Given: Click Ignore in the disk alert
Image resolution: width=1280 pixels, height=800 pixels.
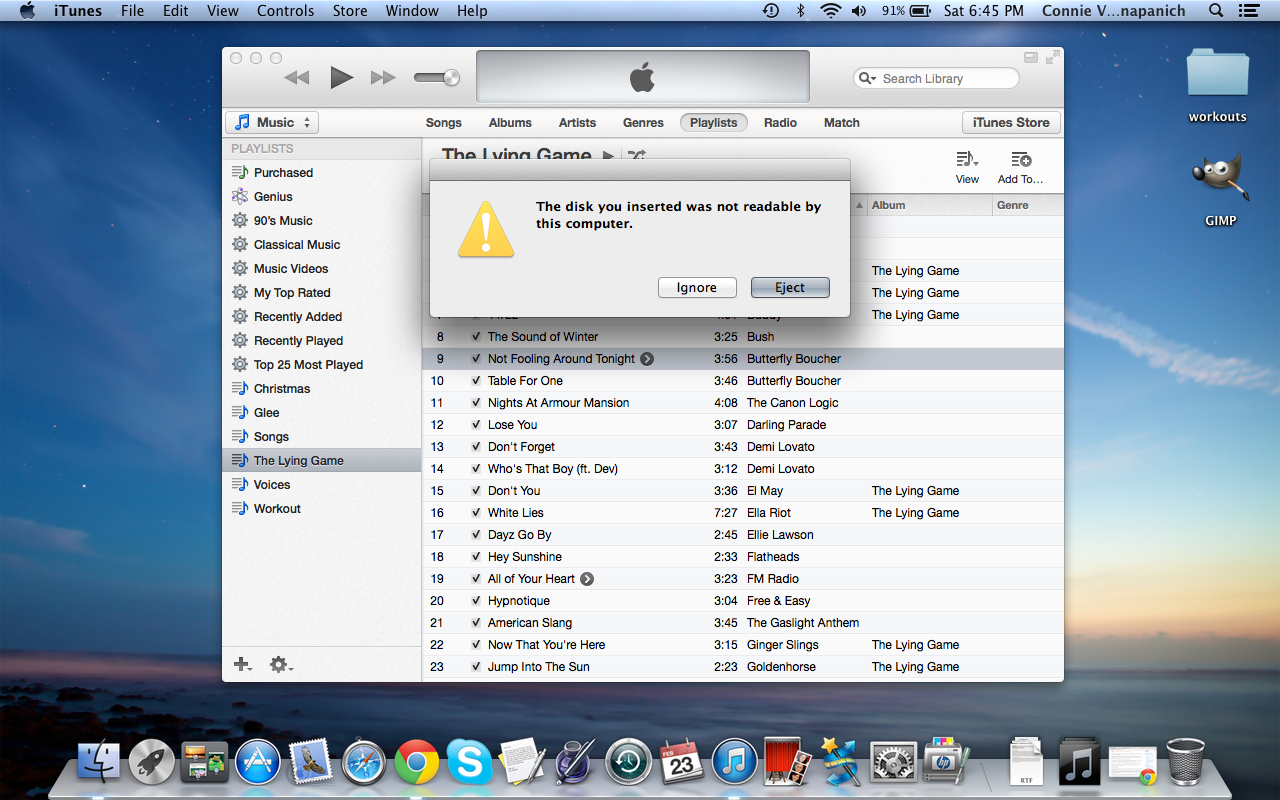Looking at the screenshot, I should [x=697, y=288].
